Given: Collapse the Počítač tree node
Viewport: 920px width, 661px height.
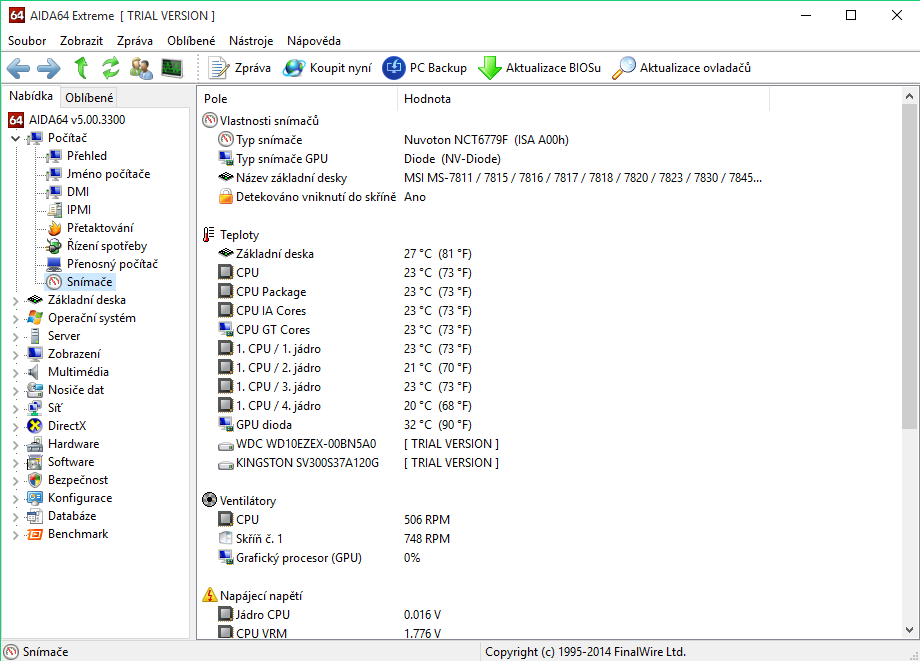Looking at the screenshot, I should pyautogui.click(x=15, y=138).
